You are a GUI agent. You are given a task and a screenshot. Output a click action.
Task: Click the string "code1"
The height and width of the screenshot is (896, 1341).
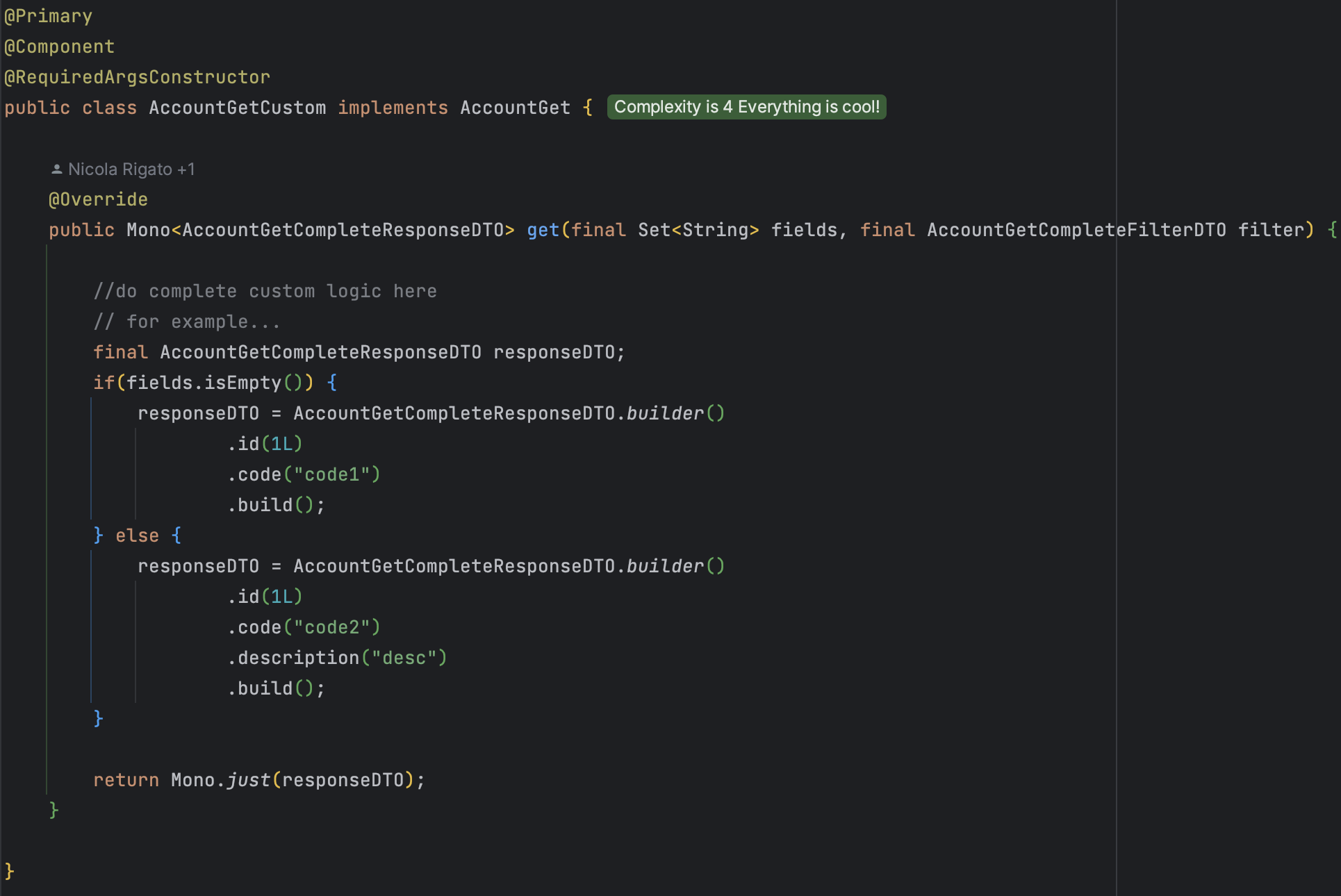332,474
